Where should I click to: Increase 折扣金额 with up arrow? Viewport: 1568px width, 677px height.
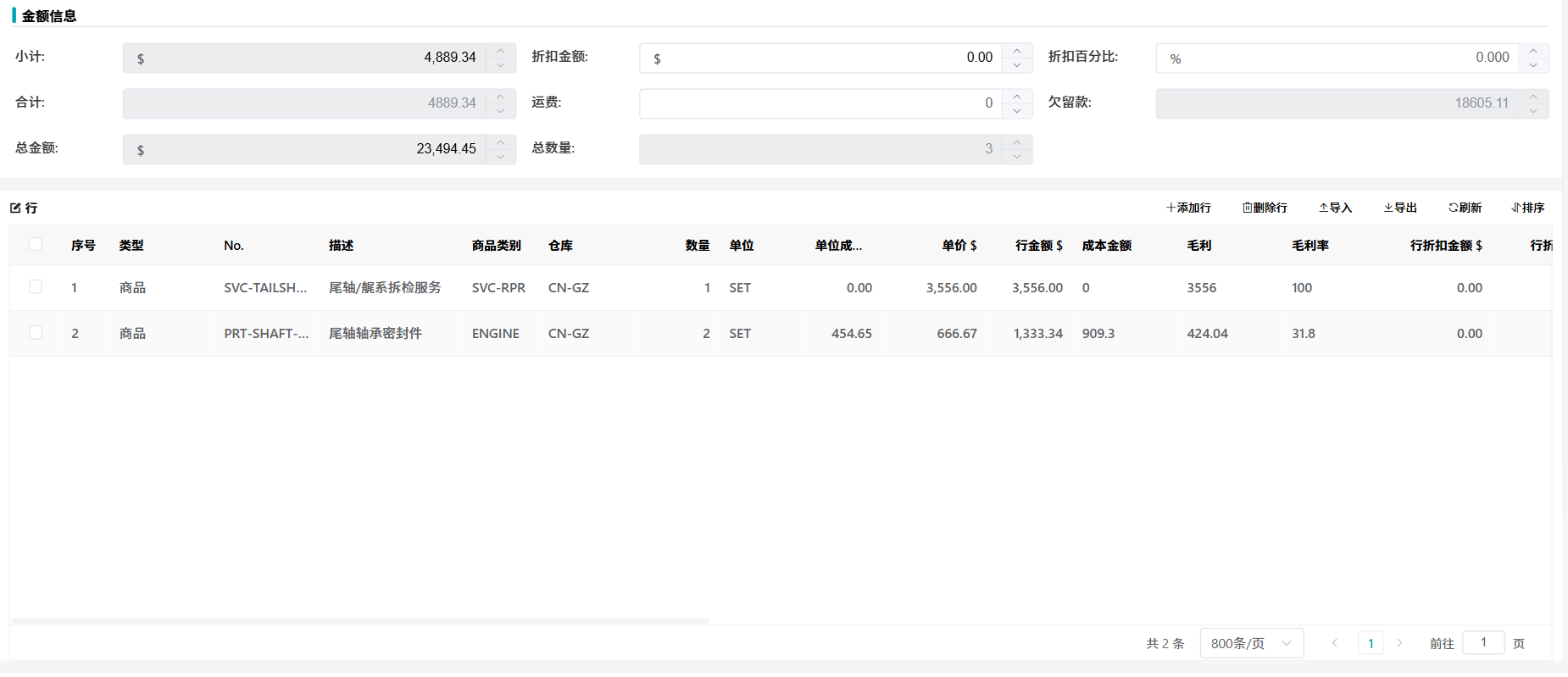(1017, 51)
